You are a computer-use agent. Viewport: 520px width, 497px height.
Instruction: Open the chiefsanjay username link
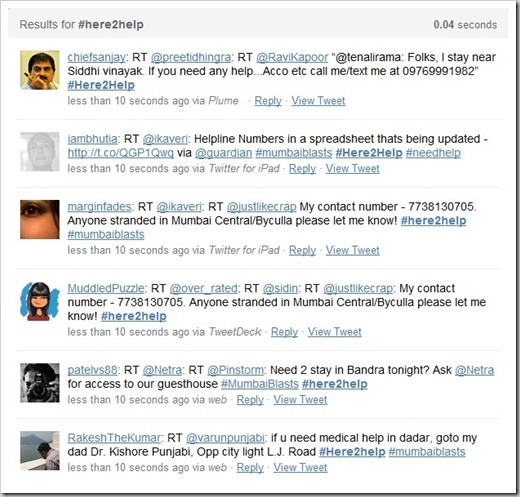pyautogui.click(x=97, y=57)
